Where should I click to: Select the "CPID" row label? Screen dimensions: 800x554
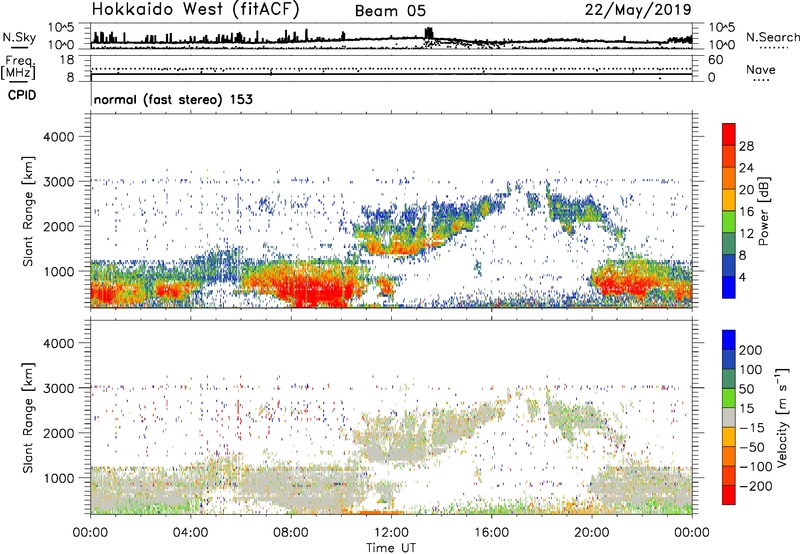[22, 95]
